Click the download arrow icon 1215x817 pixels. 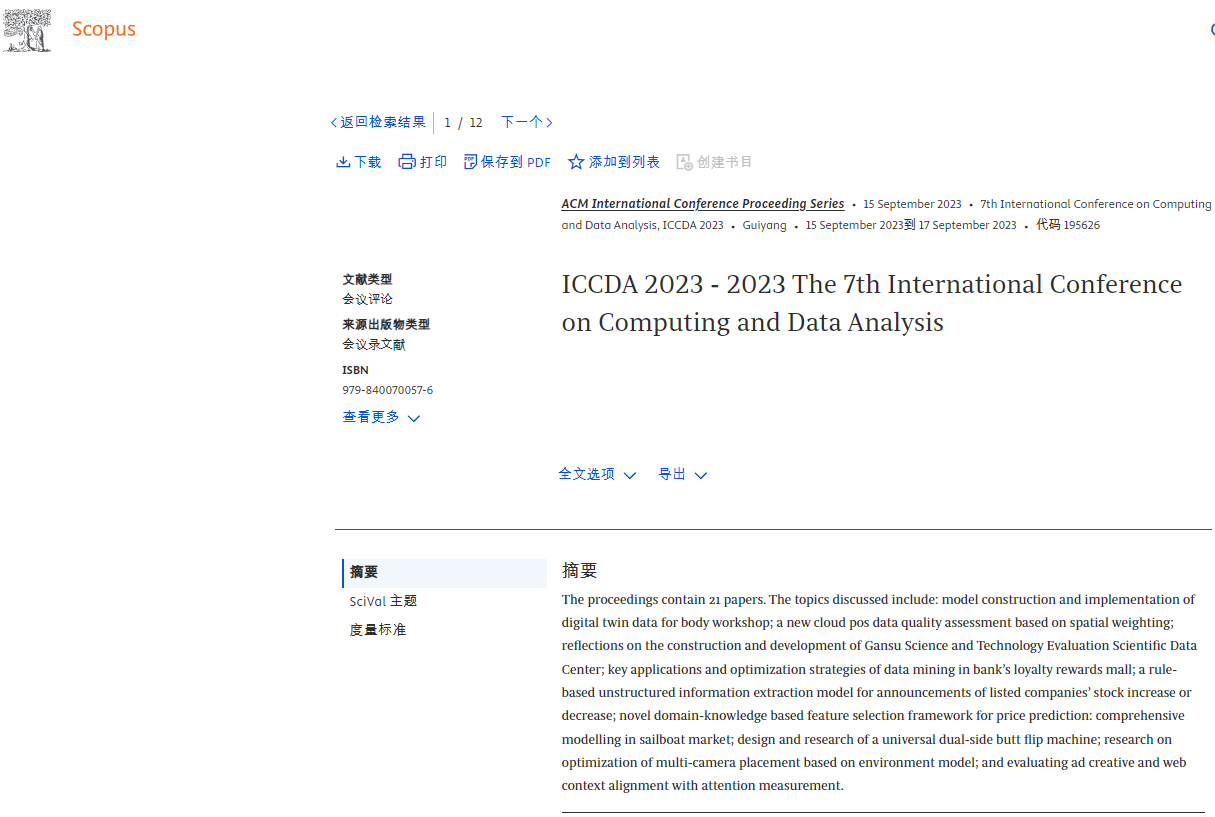coord(343,162)
